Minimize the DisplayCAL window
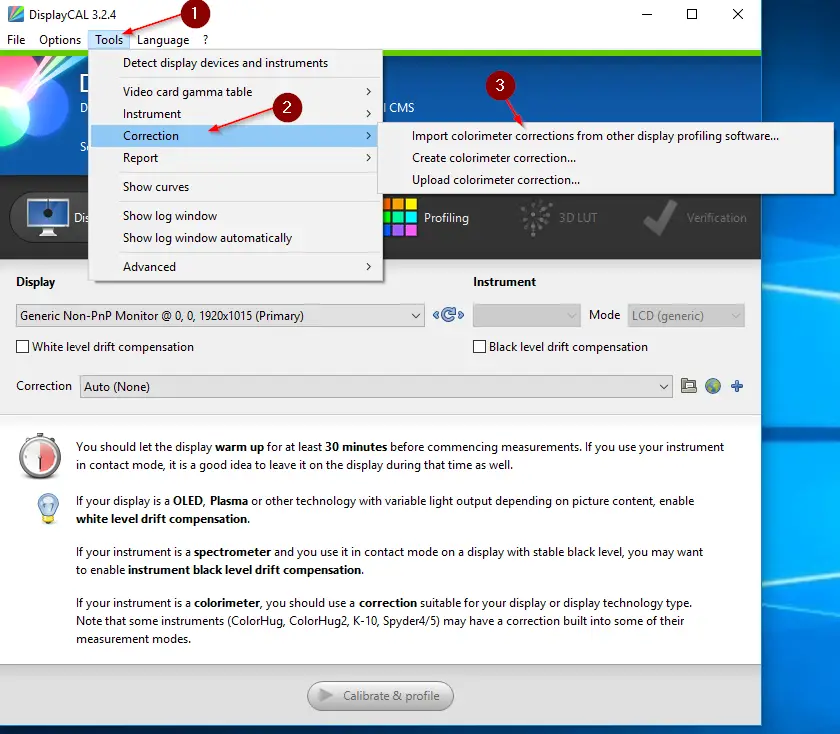 point(647,14)
